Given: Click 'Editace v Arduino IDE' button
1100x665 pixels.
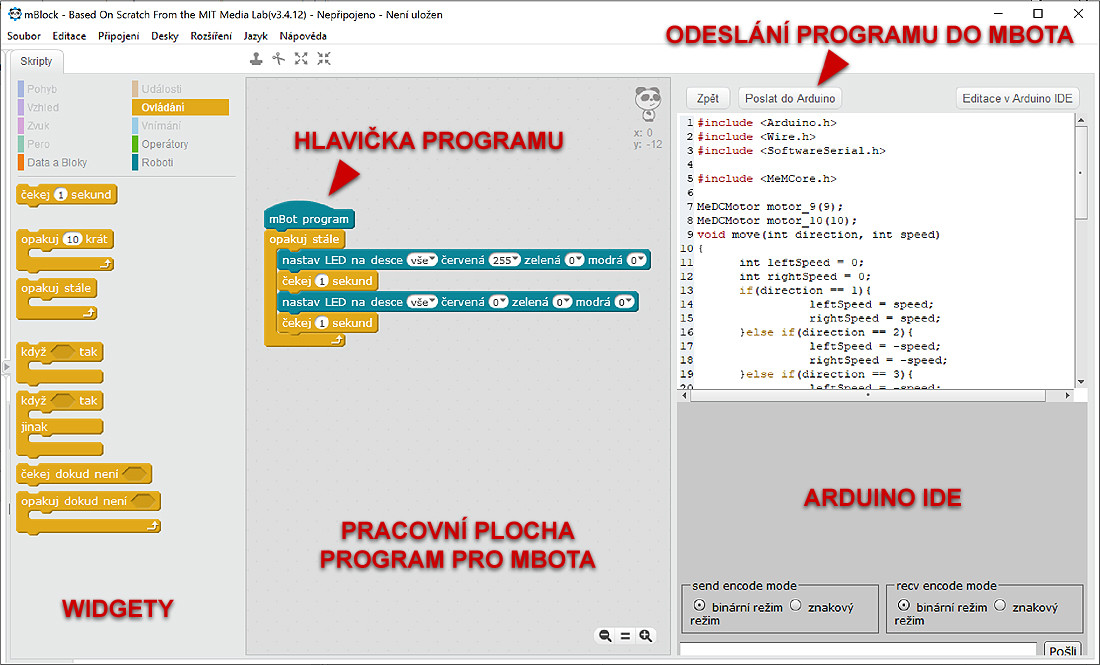Looking at the screenshot, I should click(1017, 98).
